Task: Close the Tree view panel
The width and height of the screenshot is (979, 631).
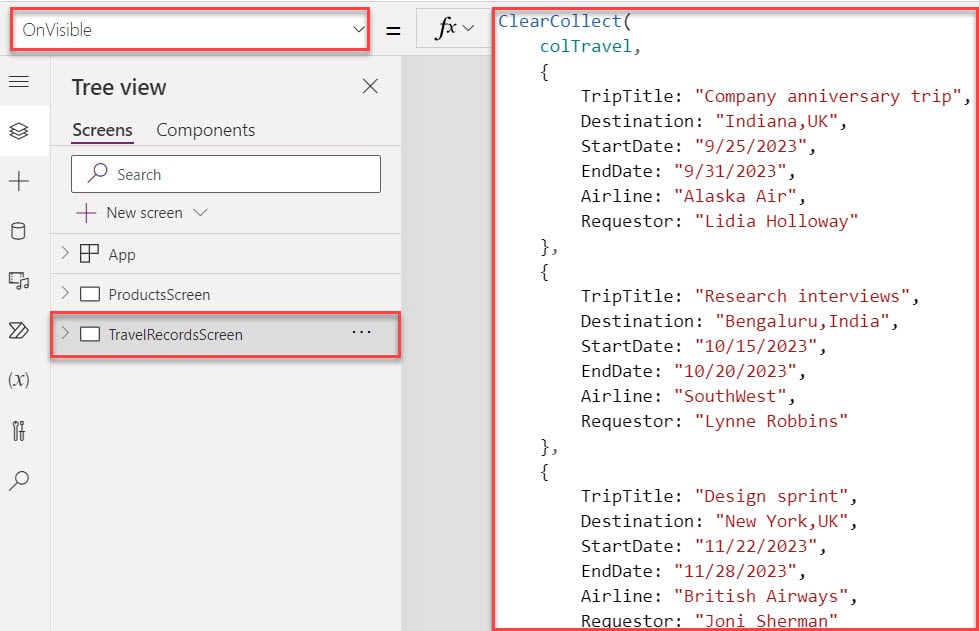Action: [370, 86]
